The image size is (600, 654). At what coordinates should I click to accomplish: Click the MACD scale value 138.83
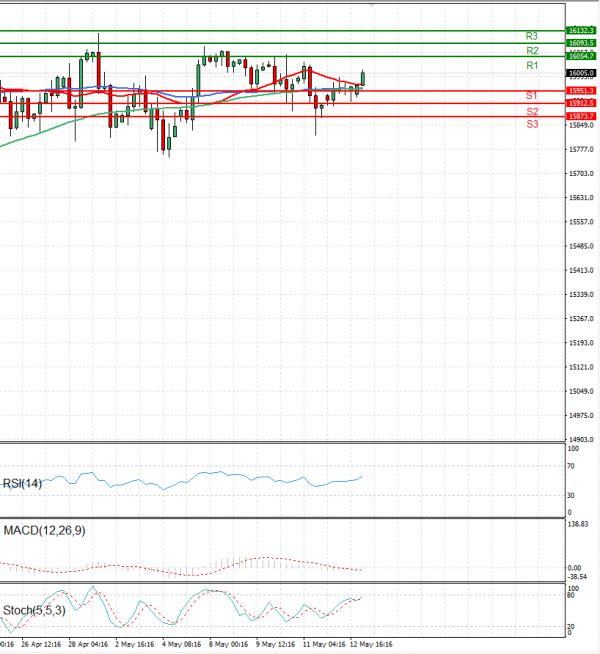[x=578, y=524]
